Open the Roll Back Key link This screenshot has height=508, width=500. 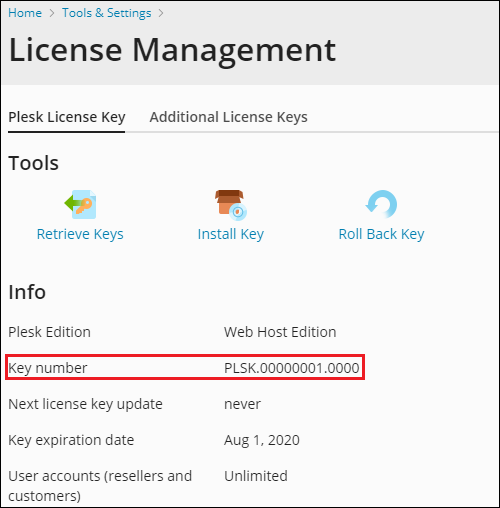(x=381, y=234)
